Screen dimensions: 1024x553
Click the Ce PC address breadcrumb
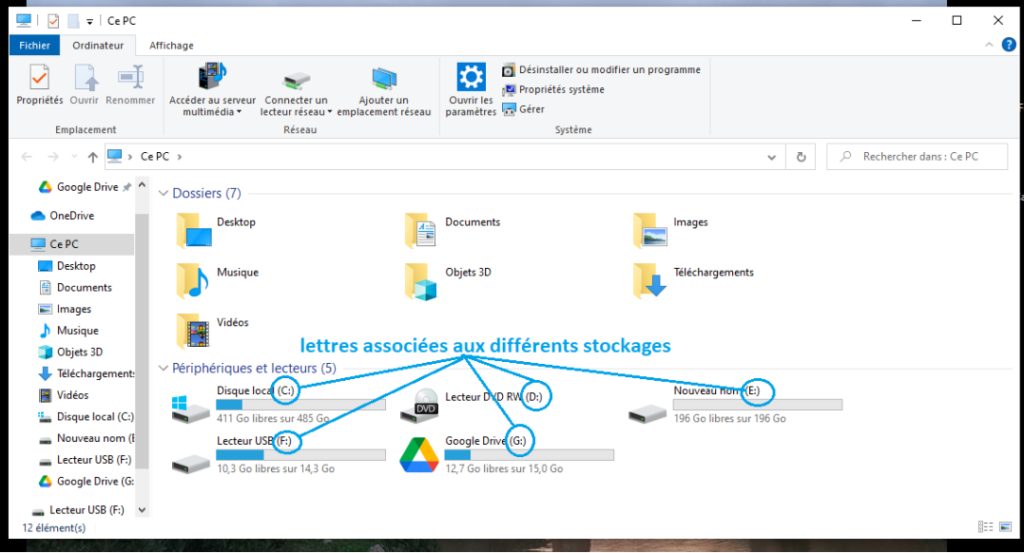[x=155, y=157]
